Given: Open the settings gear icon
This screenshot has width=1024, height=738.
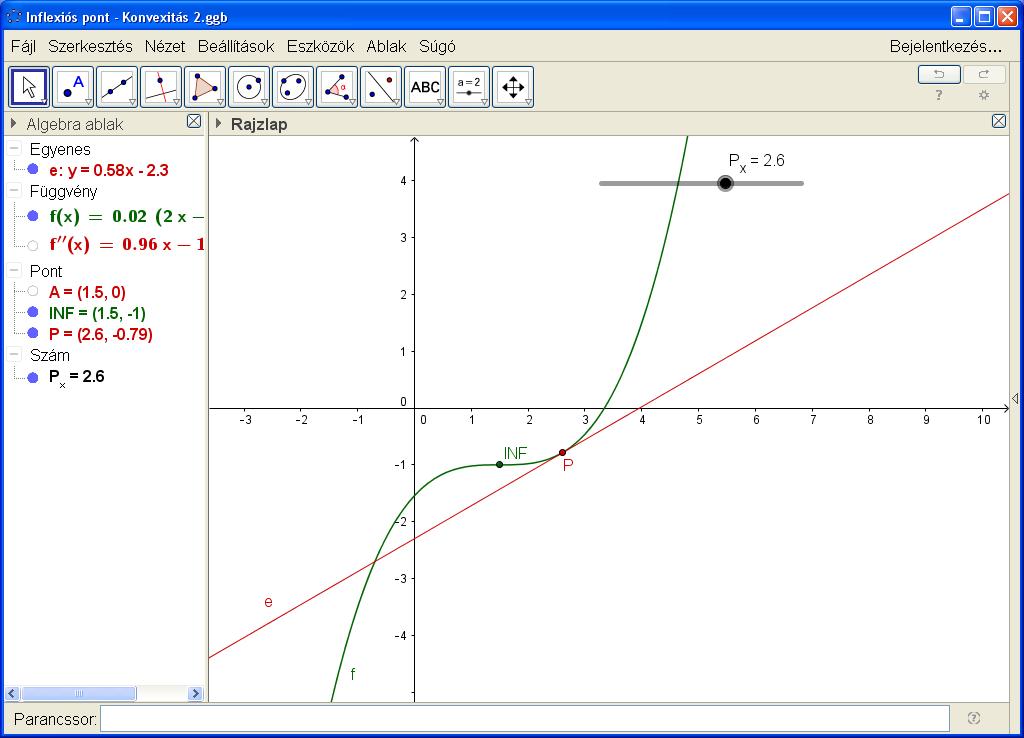Looking at the screenshot, I should 984,95.
